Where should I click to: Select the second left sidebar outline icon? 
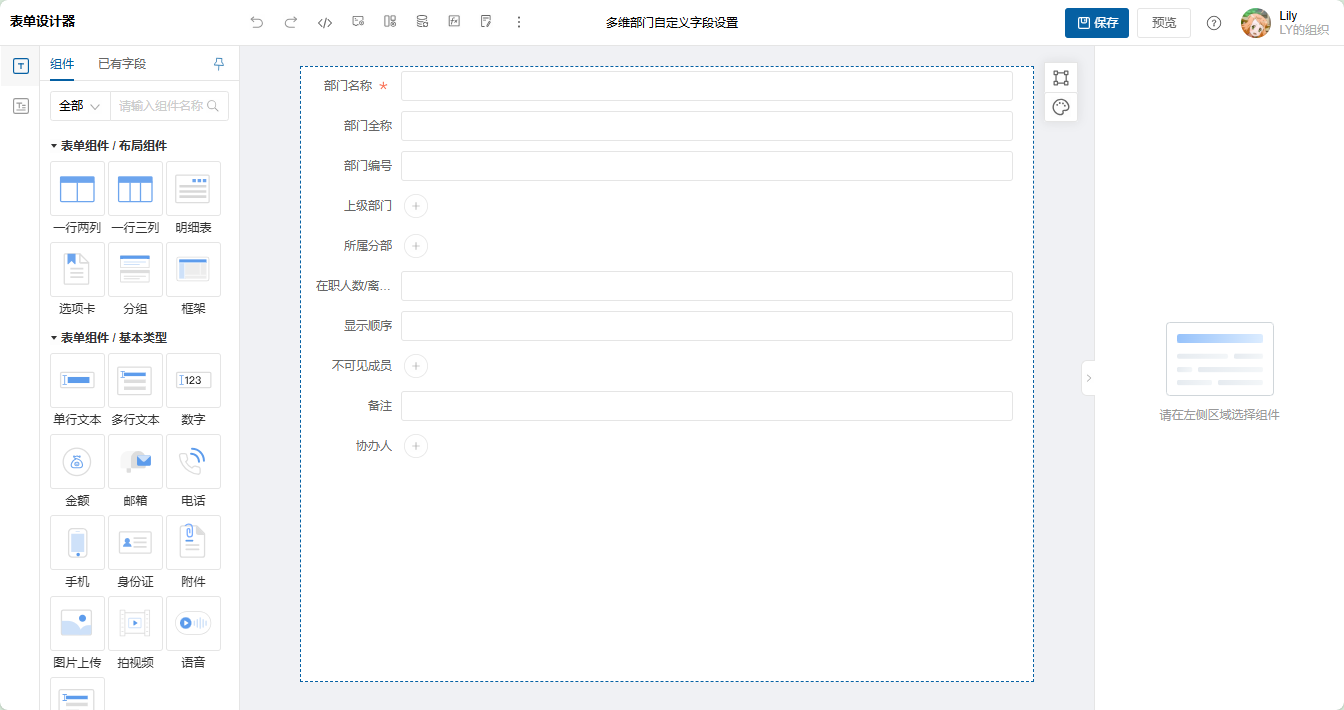pyautogui.click(x=21, y=106)
